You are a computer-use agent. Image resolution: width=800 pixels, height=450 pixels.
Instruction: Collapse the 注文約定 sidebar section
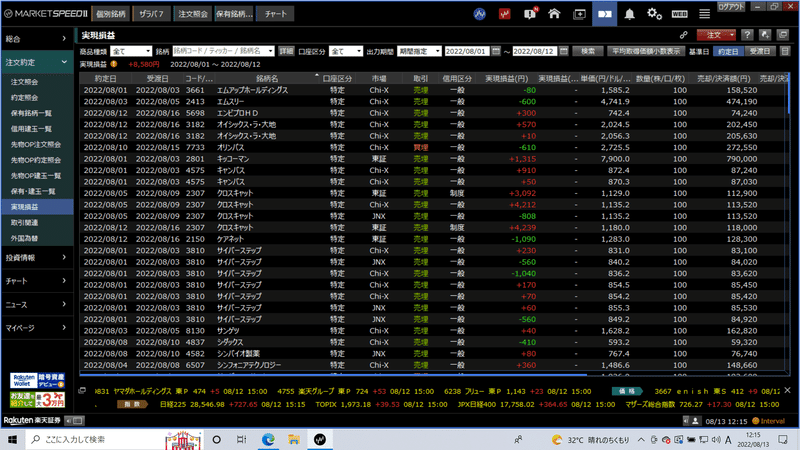(36, 62)
